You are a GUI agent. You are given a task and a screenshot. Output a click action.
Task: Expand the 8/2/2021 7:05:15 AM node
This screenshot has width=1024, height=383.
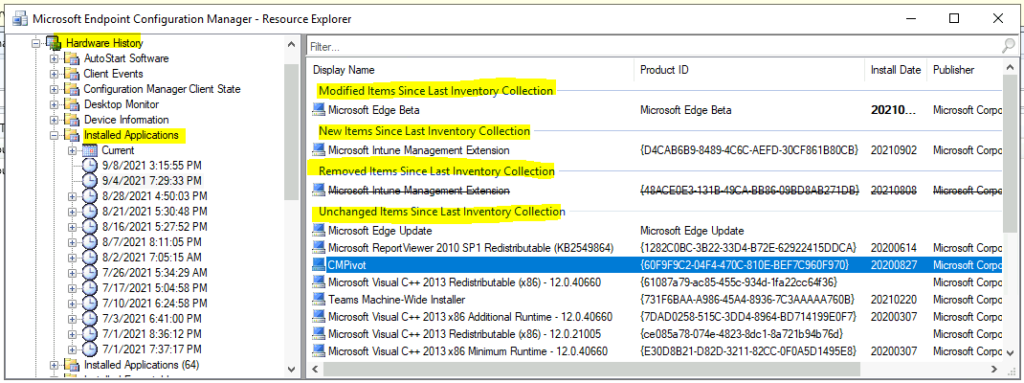(73, 258)
